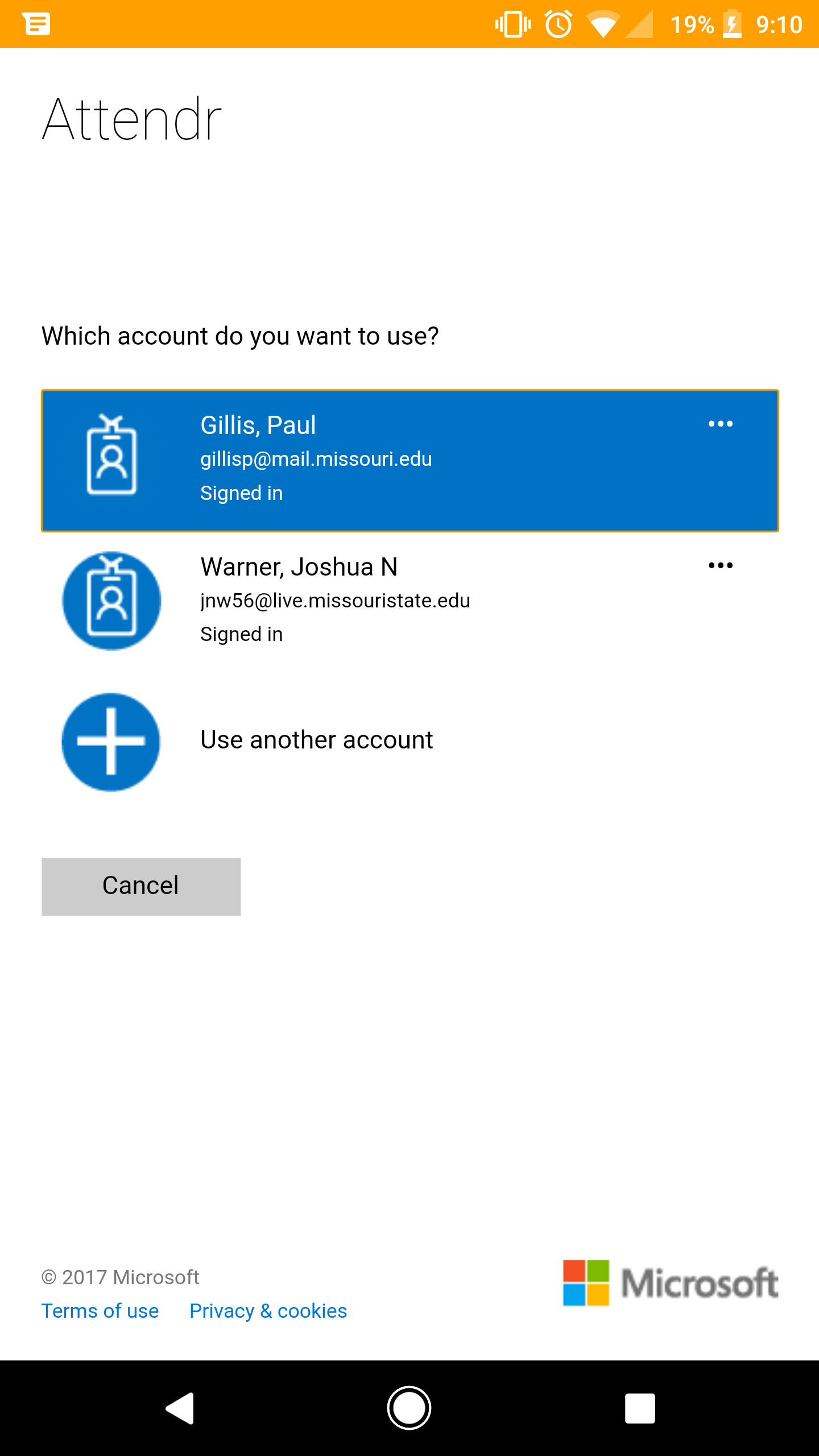Tap the badge icon beside Gillis, Paul
Viewport: 819px width, 1456px height.
pyautogui.click(x=111, y=454)
